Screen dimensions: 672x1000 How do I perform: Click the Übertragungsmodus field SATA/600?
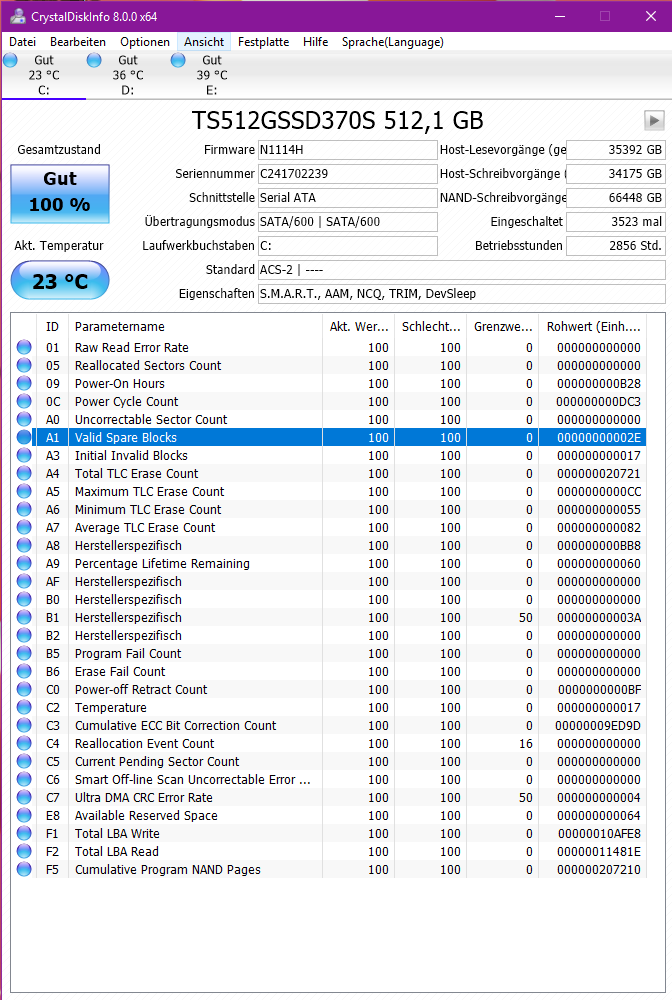(347, 222)
